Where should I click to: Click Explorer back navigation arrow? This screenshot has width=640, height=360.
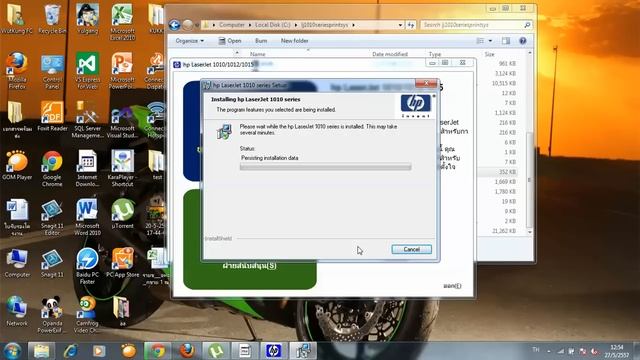tap(175, 25)
